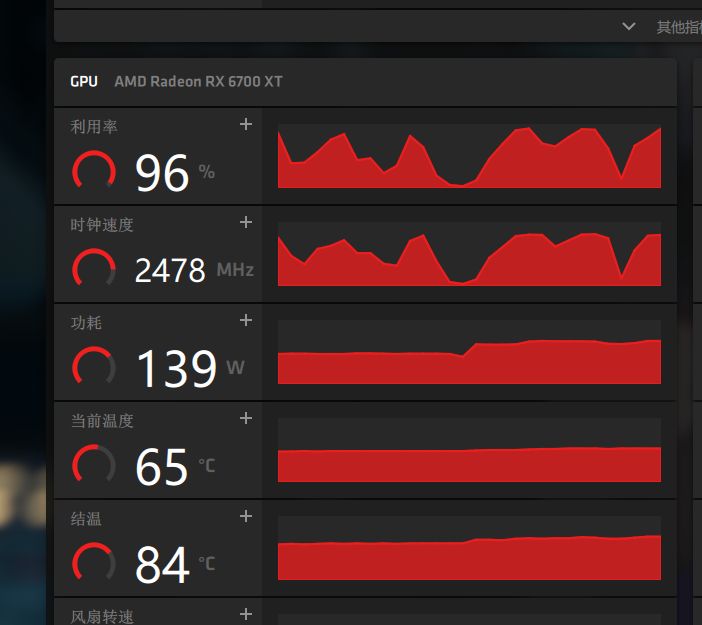Screen dimensions: 702x625
Task: Click the plus icon for 结温
Action: tap(246, 516)
